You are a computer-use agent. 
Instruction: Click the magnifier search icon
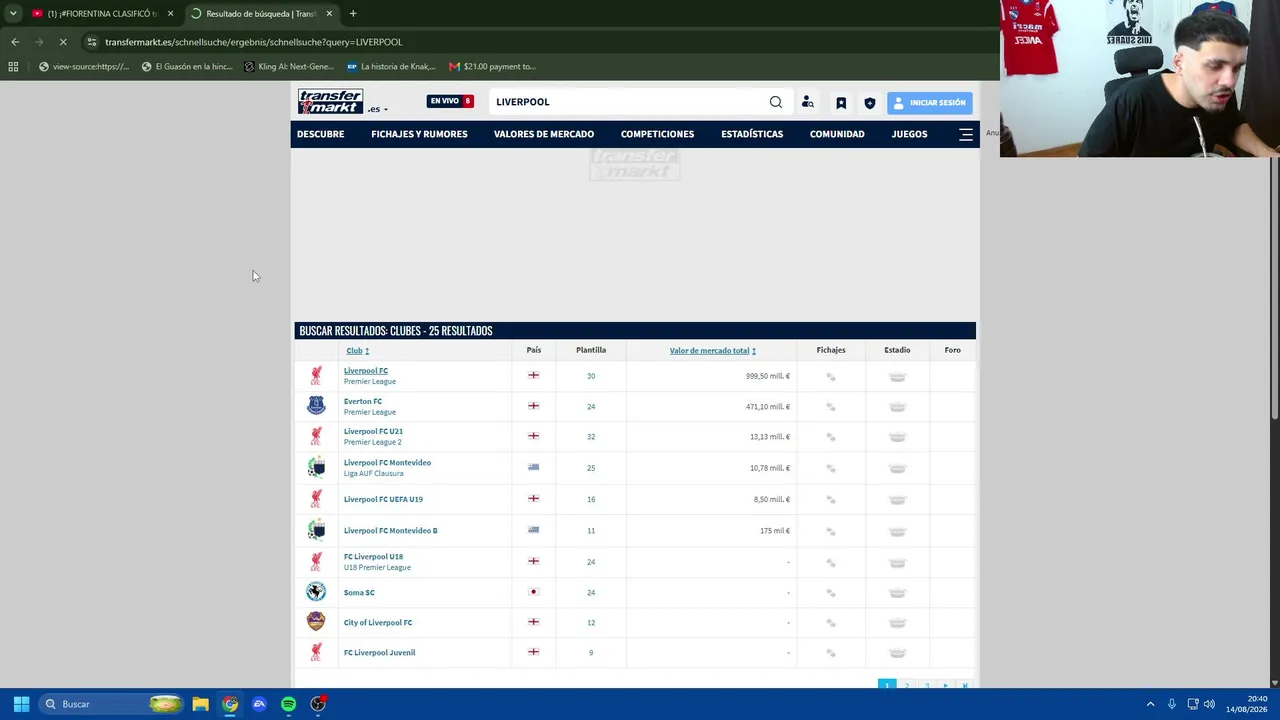coord(776,102)
